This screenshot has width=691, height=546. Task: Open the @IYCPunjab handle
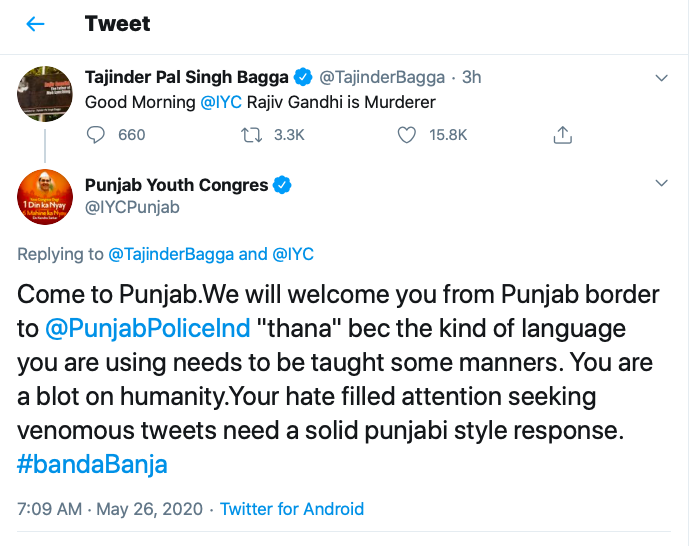pyautogui.click(x=132, y=208)
